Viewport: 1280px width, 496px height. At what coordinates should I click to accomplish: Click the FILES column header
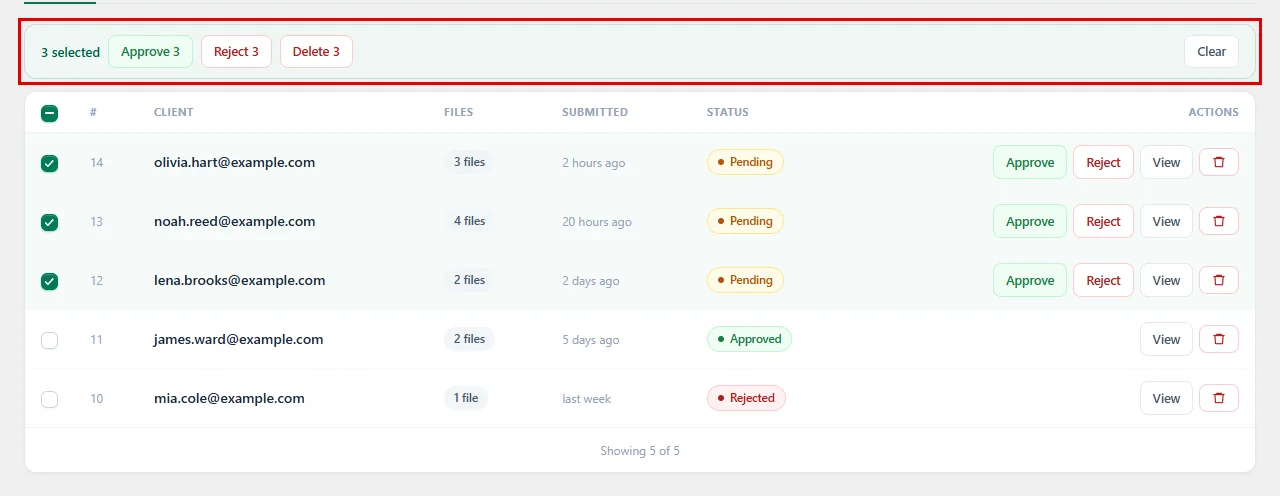[459, 112]
